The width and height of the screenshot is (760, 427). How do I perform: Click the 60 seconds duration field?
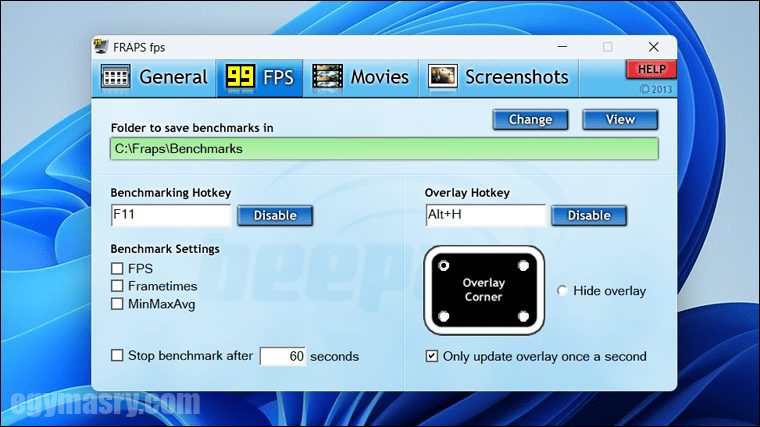[283, 356]
